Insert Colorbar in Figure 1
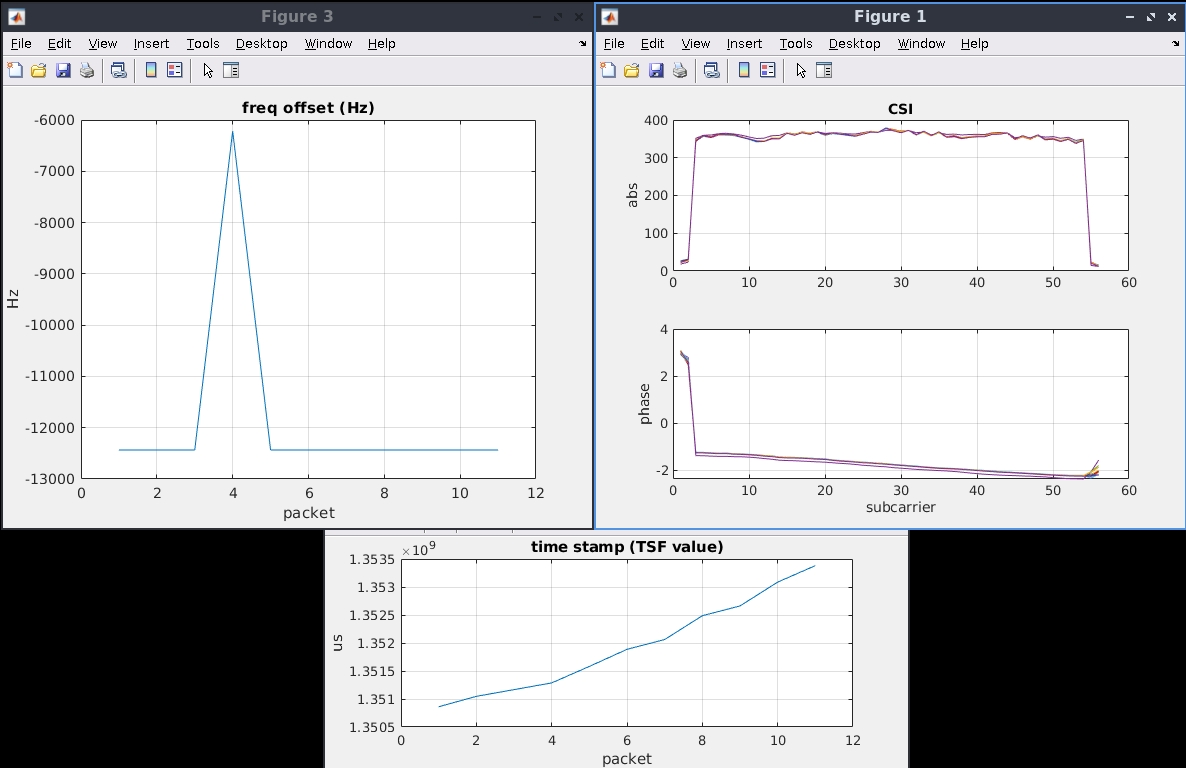The image size is (1186, 768). [744, 70]
